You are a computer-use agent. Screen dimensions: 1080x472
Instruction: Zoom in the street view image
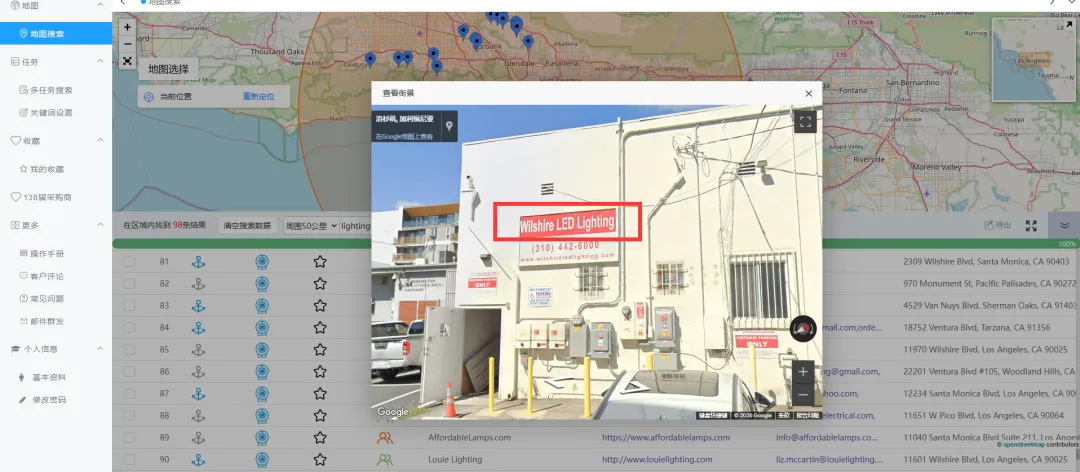click(x=803, y=372)
